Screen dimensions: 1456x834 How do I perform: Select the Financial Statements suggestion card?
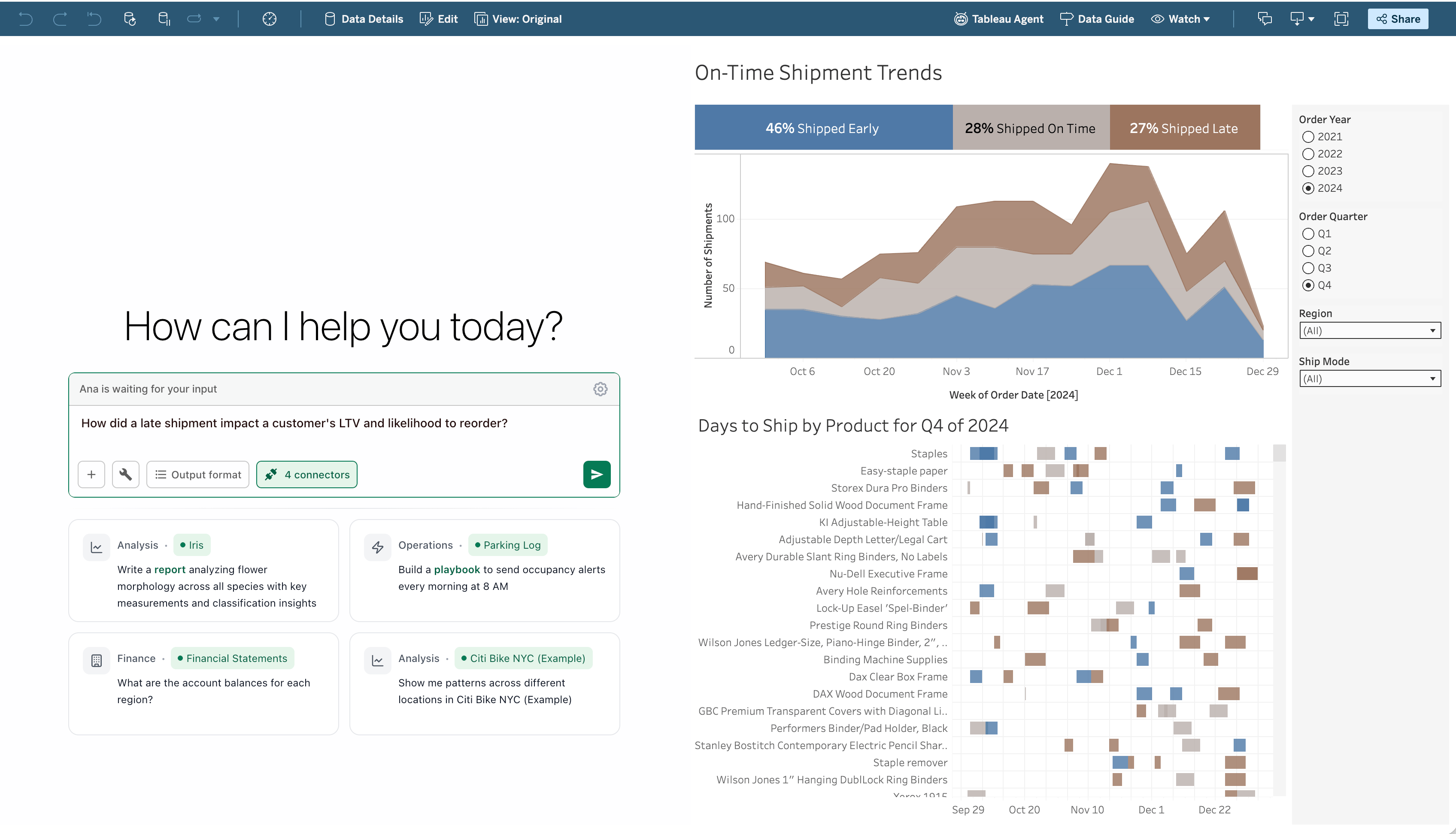point(203,683)
